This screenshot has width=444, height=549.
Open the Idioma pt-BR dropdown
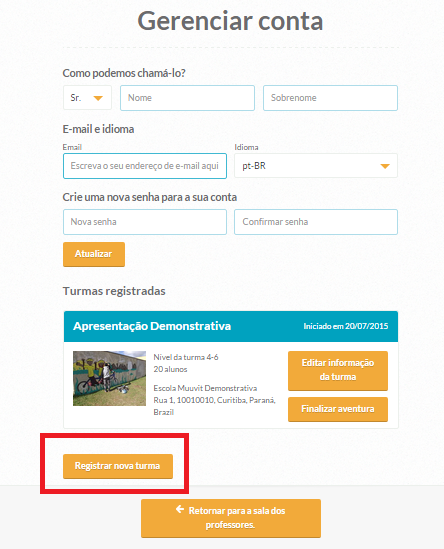click(316, 166)
